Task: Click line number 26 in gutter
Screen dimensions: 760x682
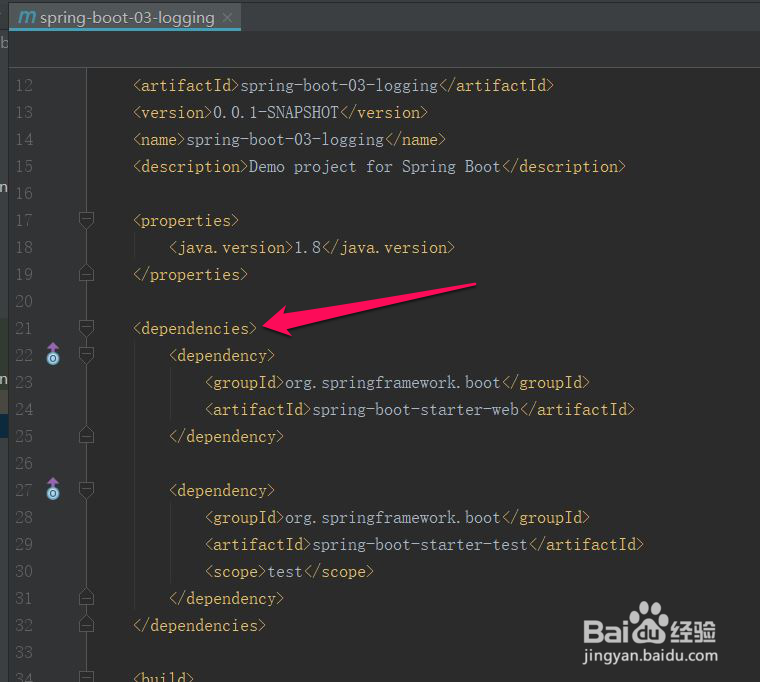Action: [24, 463]
